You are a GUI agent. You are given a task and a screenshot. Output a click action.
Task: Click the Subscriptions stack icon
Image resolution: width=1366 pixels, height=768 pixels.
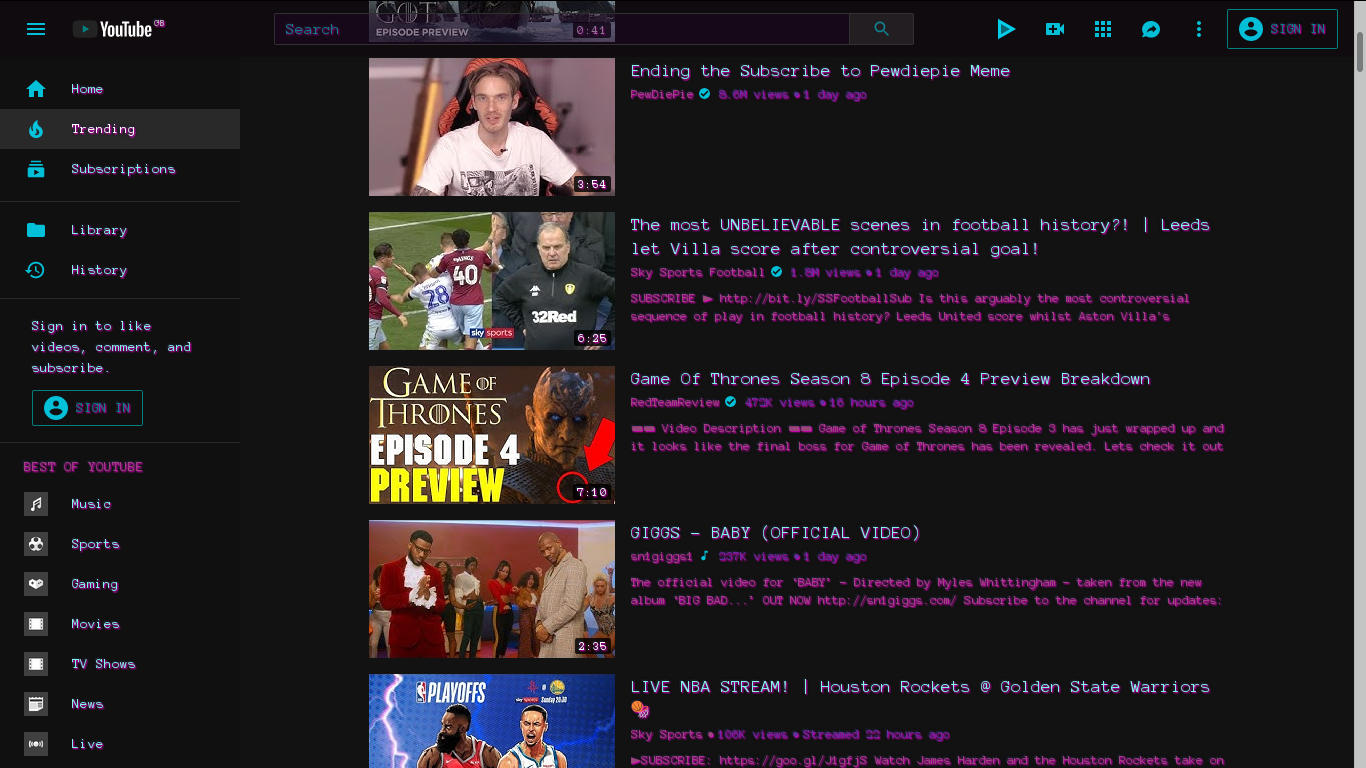point(36,169)
